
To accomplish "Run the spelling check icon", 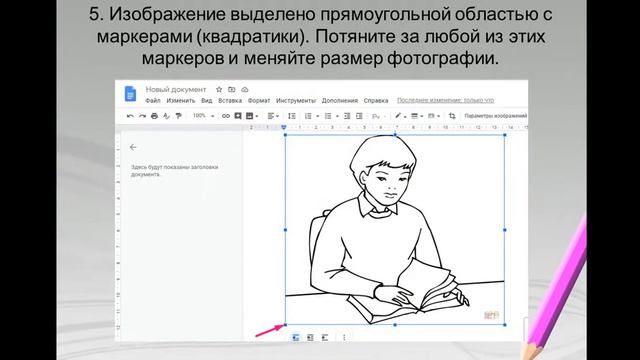I will [166, 116].
